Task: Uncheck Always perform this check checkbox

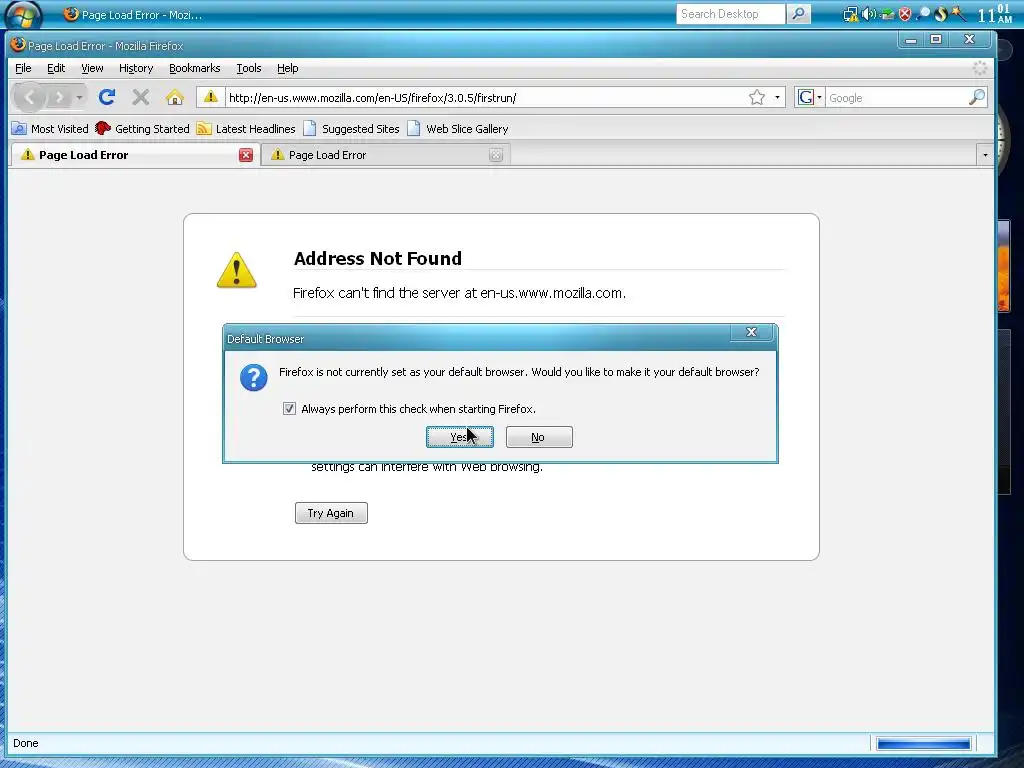Action: click(x=289, y=409)
